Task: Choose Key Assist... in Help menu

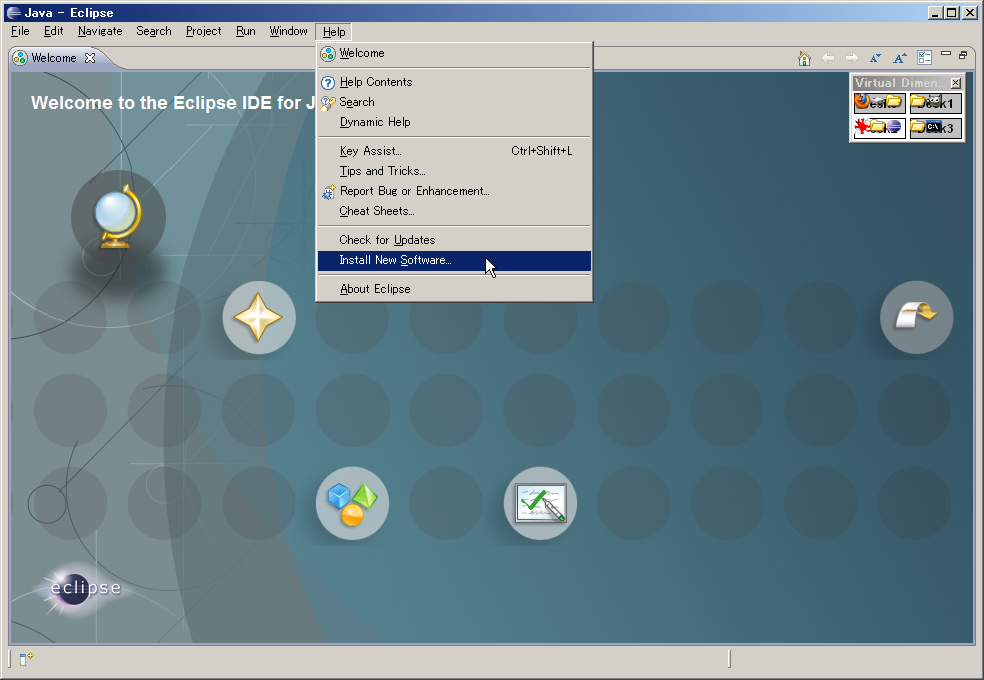Action: 454,151
